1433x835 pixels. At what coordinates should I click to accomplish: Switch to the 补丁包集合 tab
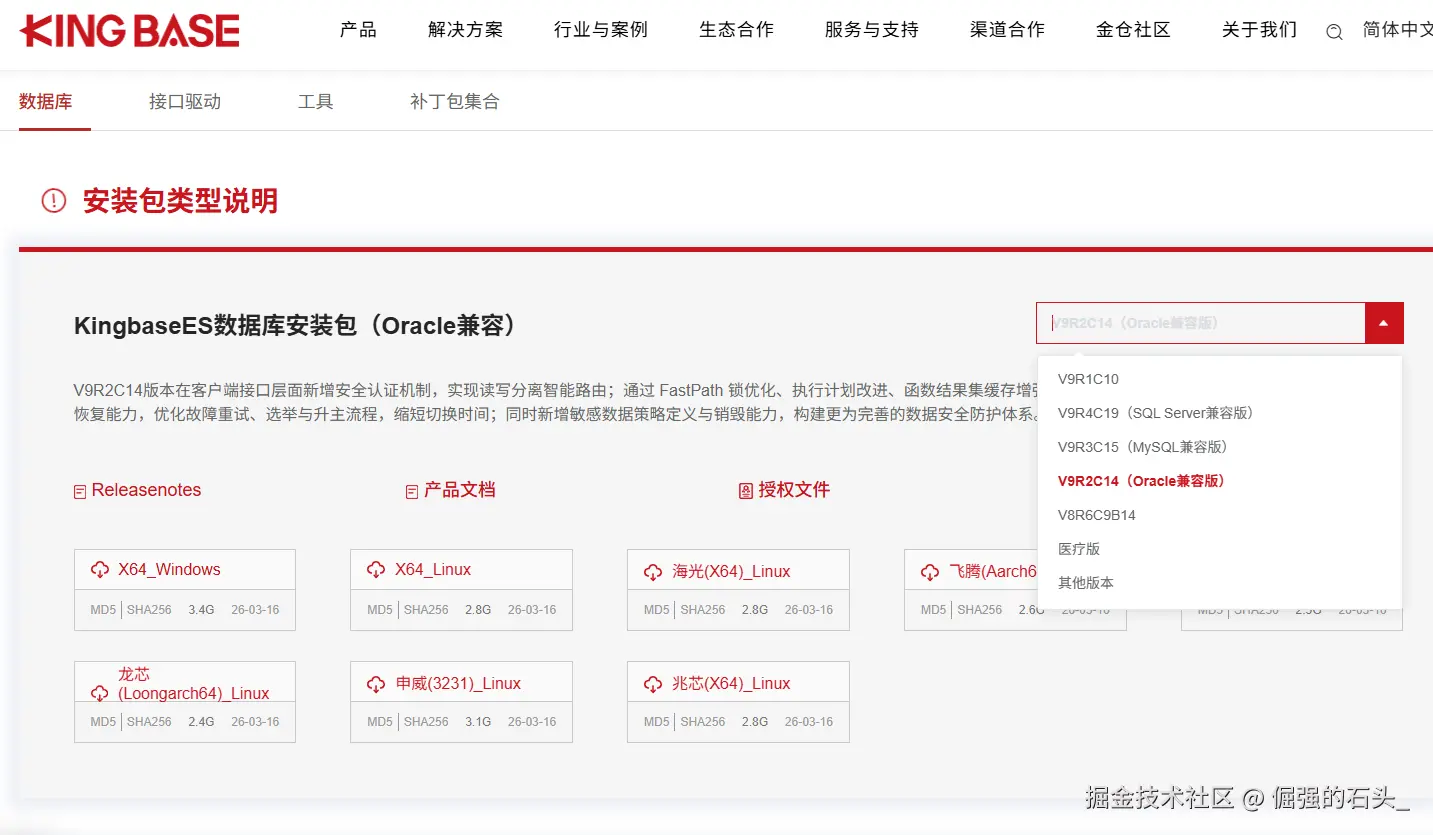click(x=455, y=101)
